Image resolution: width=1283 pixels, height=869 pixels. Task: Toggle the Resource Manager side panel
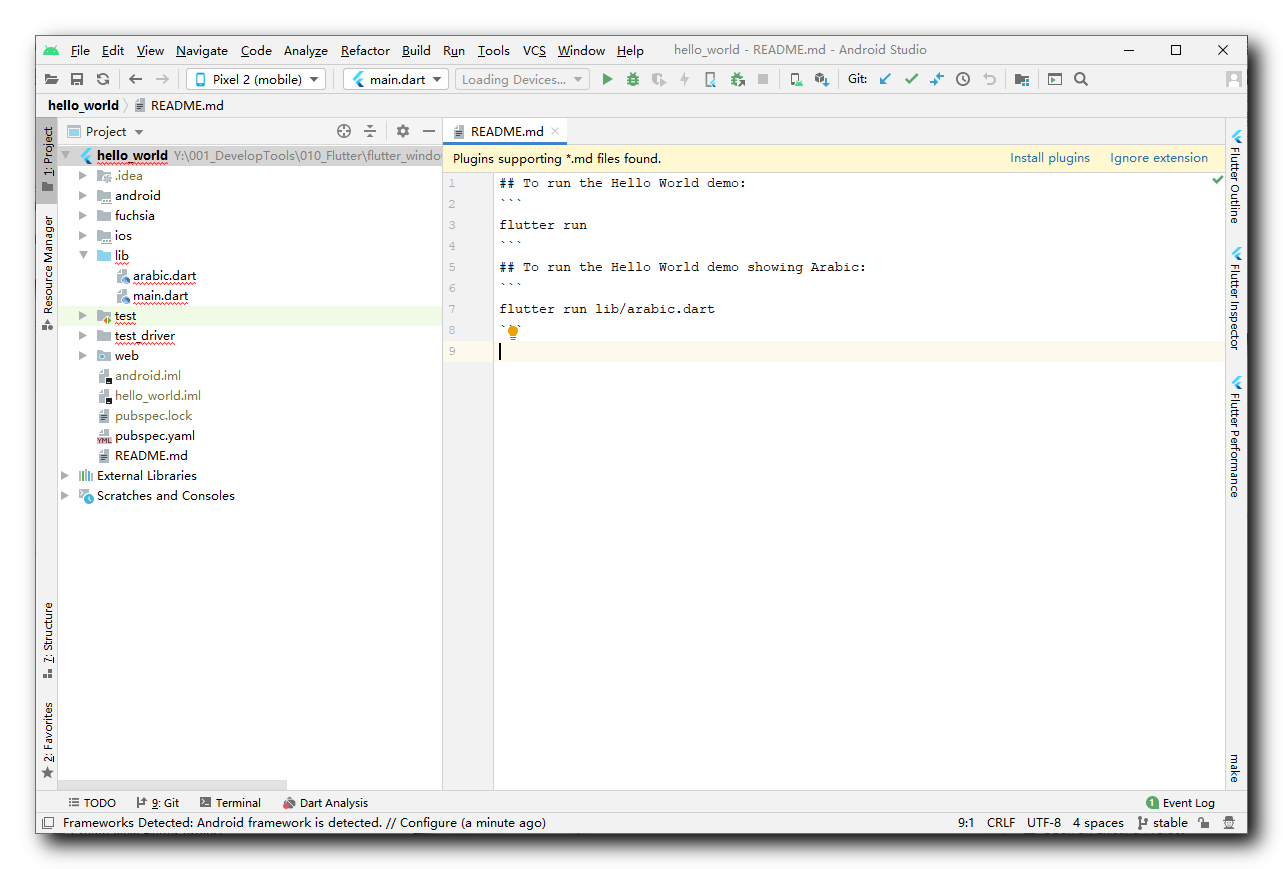tap(48, 272)
